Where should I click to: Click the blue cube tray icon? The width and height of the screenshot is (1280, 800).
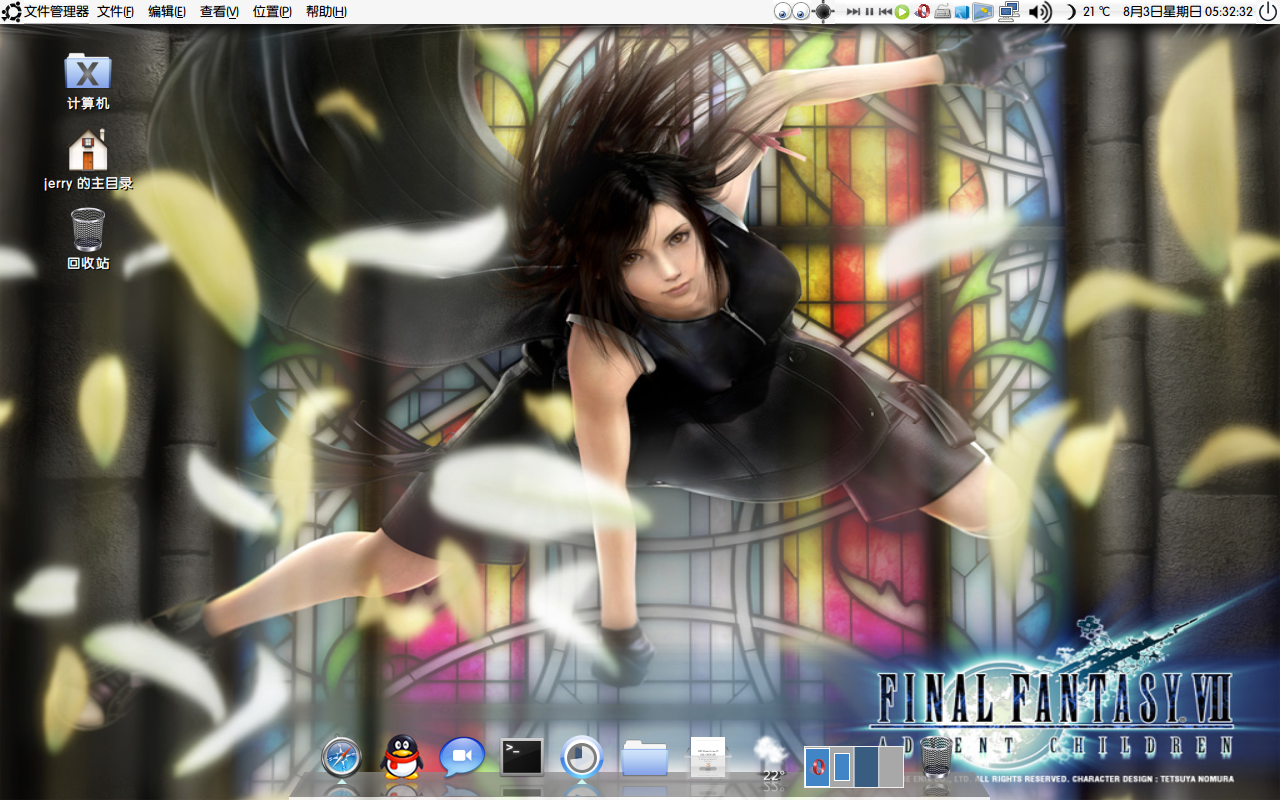tap(962, 12)
